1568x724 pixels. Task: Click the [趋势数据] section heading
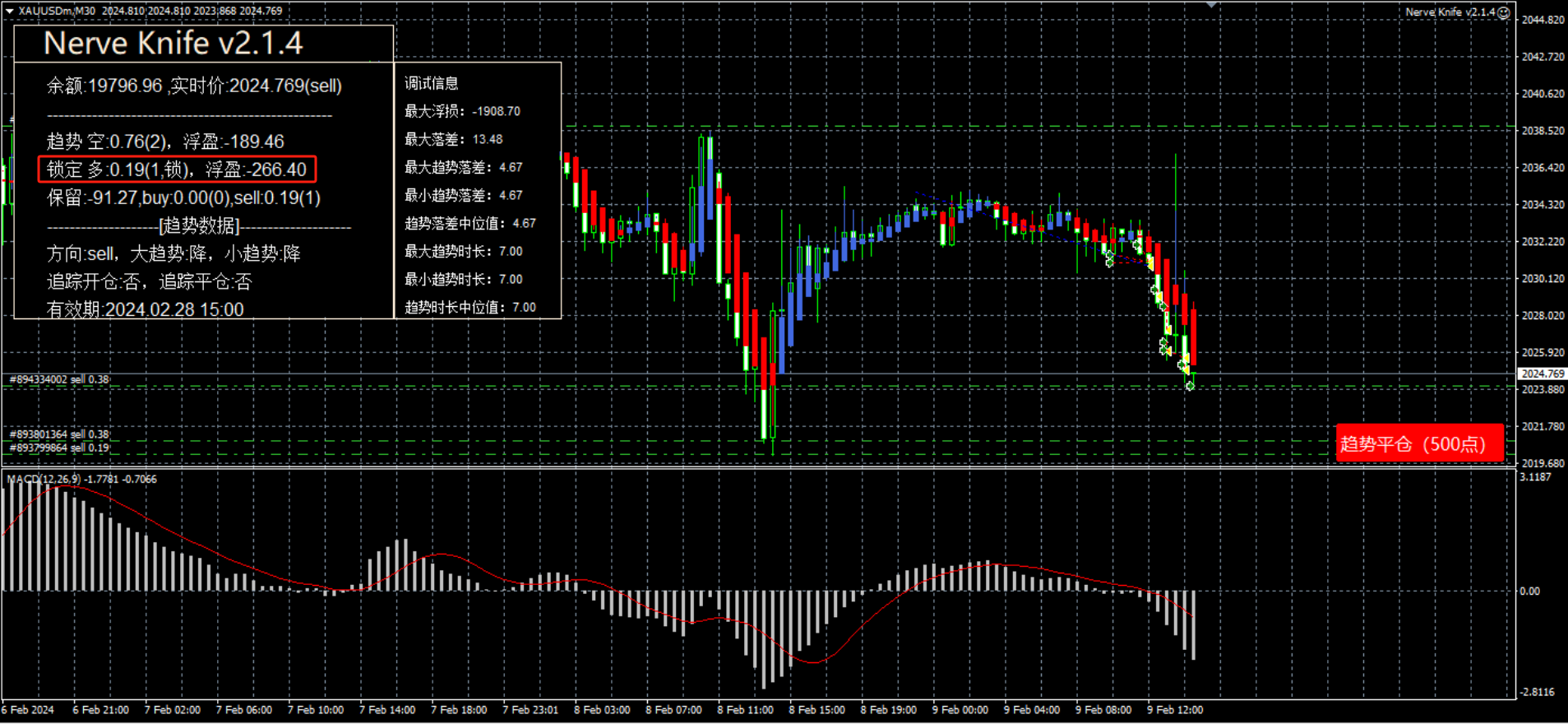pos(199,225)
